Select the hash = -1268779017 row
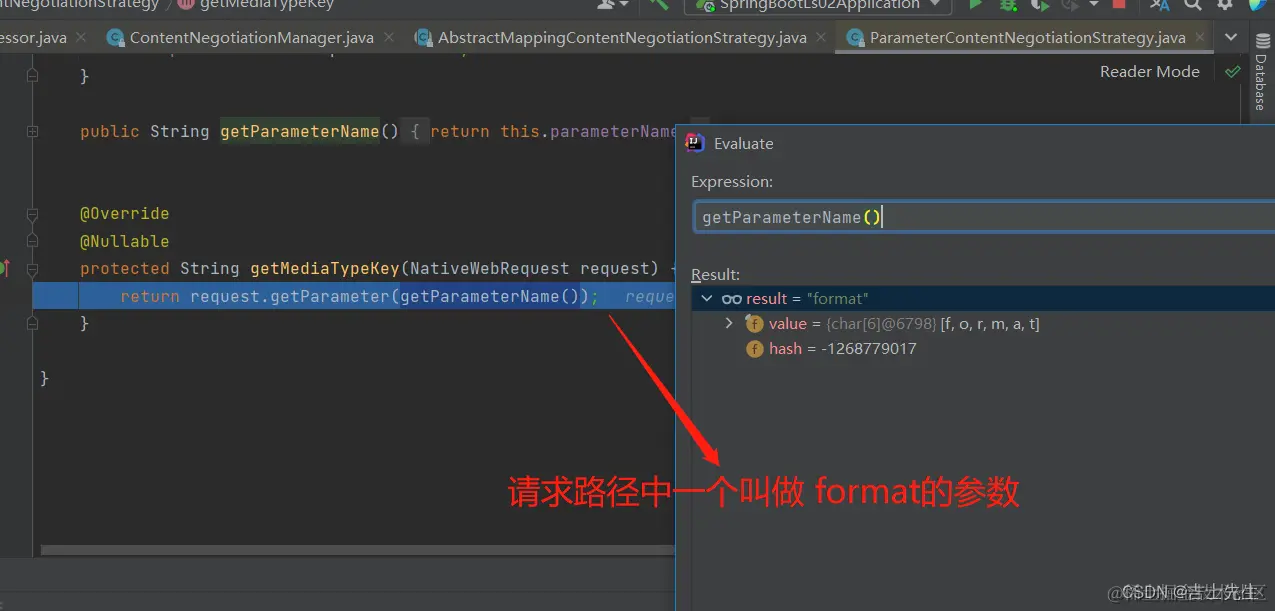Viewport: 1275px width, 611px height. pos(983,349)
